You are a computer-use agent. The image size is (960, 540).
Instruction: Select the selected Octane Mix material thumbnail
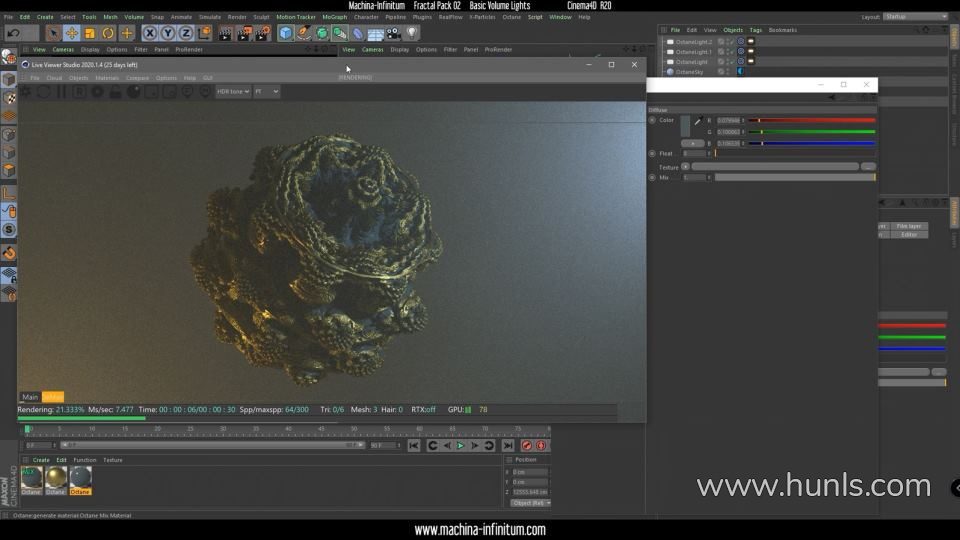pos(80,478)
